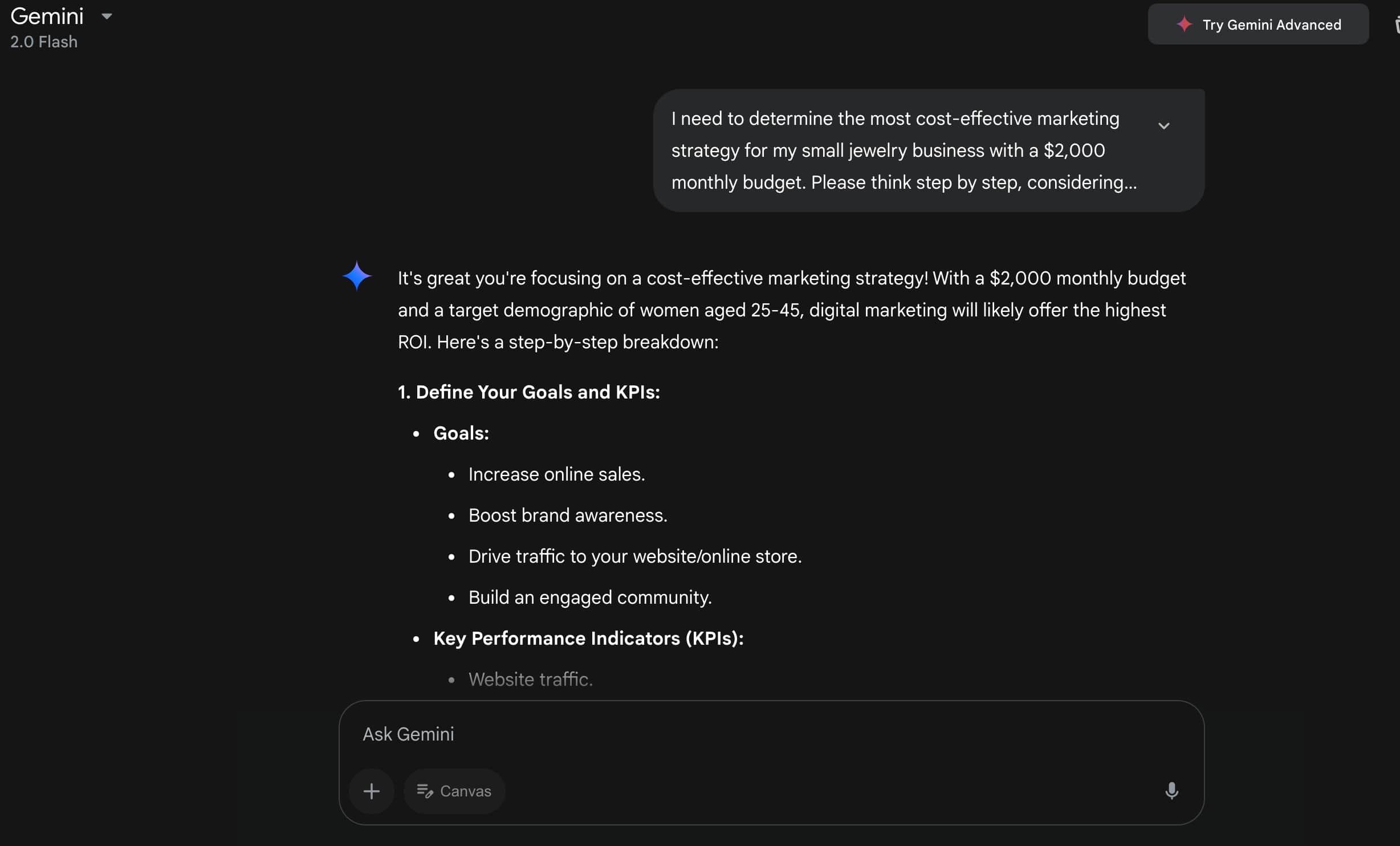Open the Gemini model selector dropdown

[107, 16]
